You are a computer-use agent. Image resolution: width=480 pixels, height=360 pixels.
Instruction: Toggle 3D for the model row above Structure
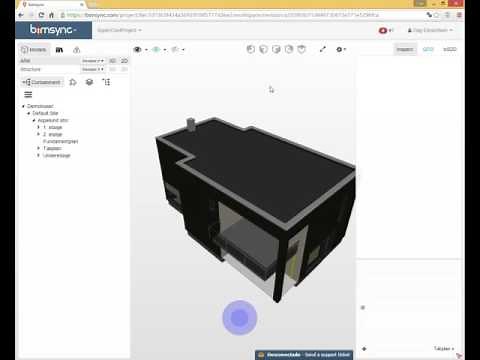(x=112, y=61)
